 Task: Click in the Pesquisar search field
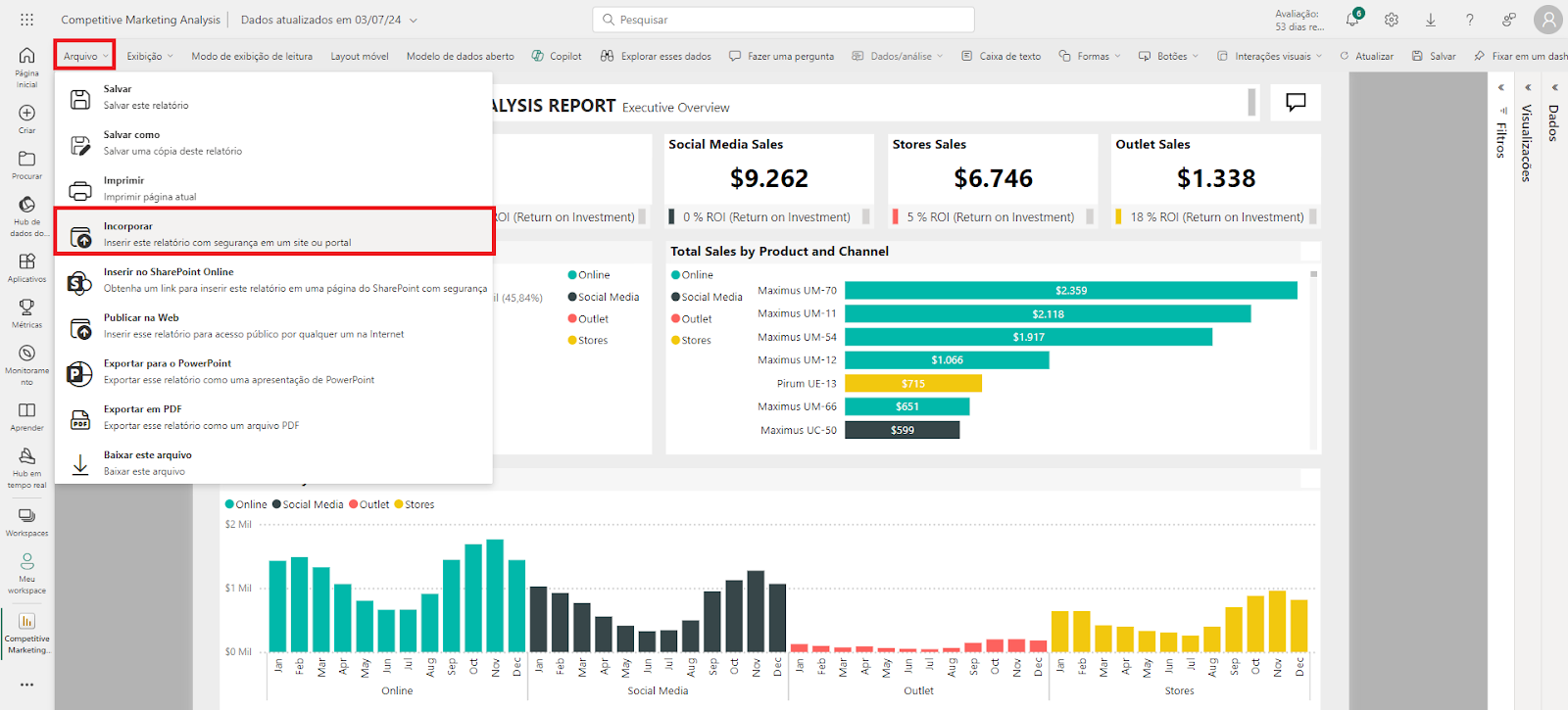tap(783, 20)
